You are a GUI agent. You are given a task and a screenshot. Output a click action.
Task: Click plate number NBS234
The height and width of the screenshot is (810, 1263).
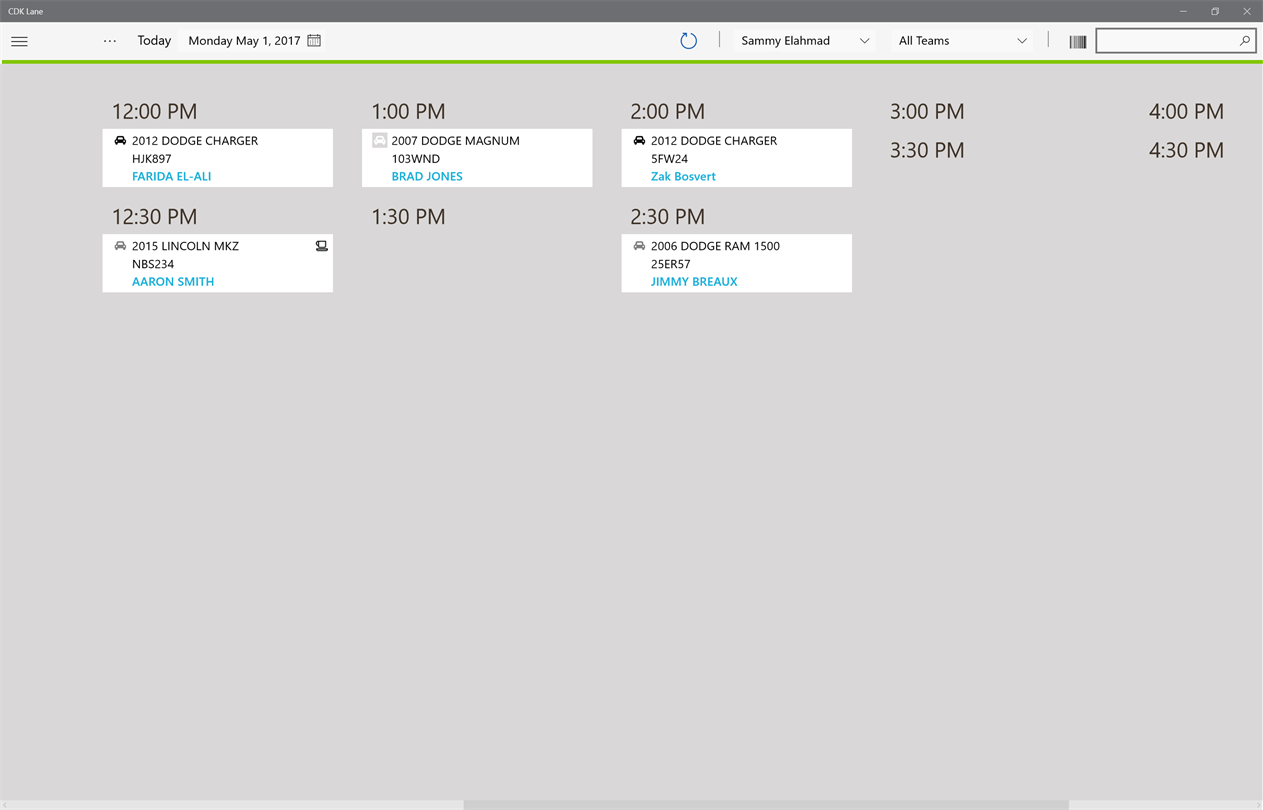[x=153, y=264]
